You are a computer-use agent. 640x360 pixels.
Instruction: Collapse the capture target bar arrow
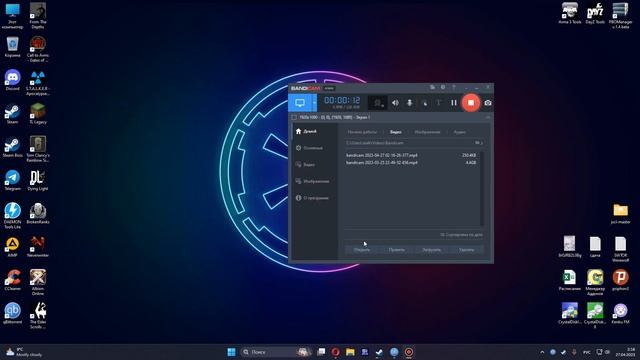[487, 117]
